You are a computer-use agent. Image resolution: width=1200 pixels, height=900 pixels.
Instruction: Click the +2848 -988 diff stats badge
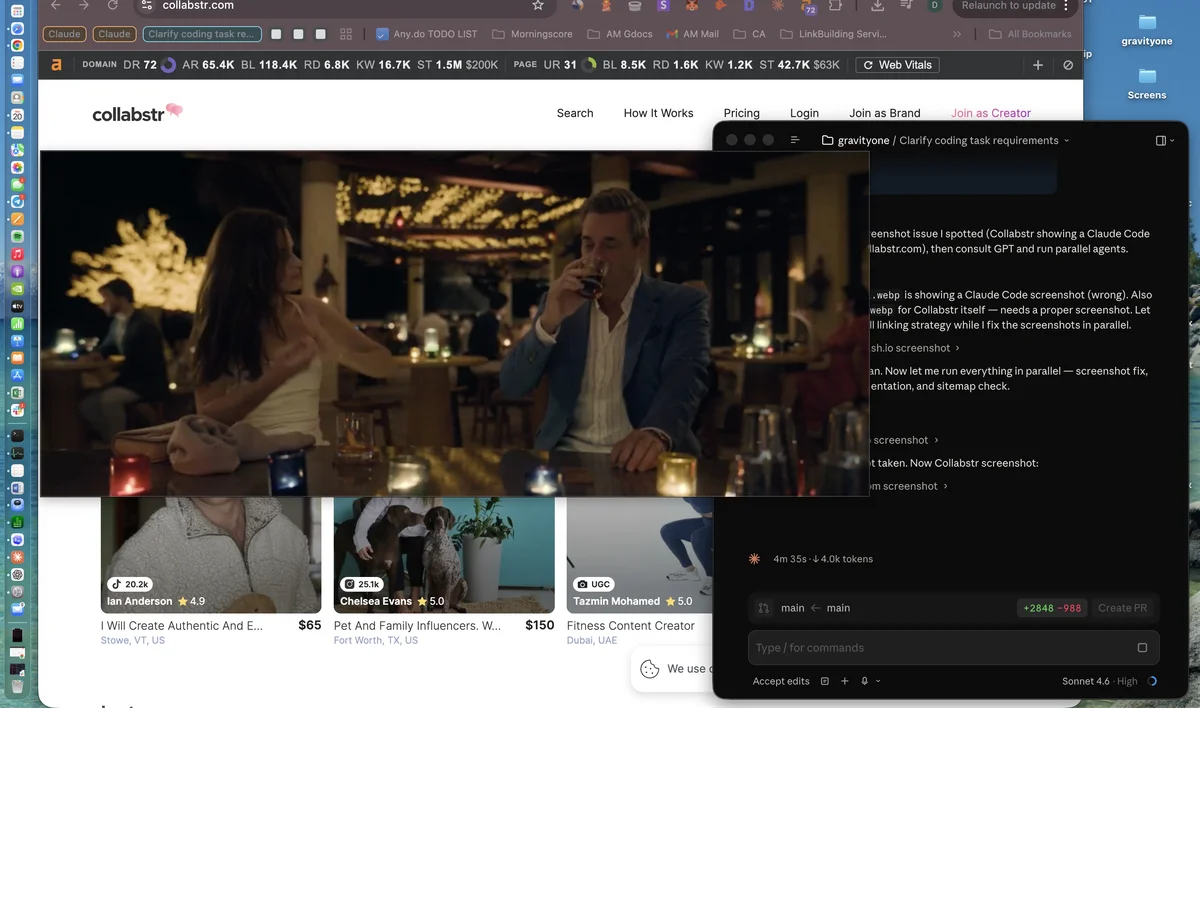[x=1052, y=608]
